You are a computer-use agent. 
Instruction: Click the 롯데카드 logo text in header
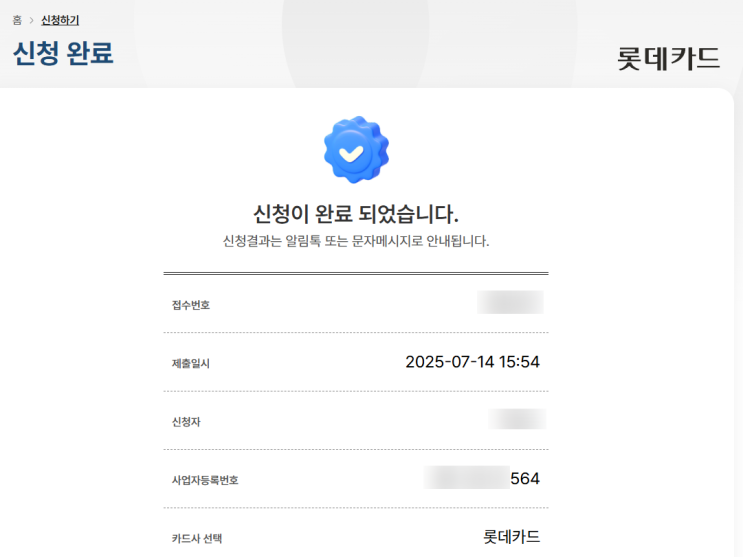tap(668, 58)
